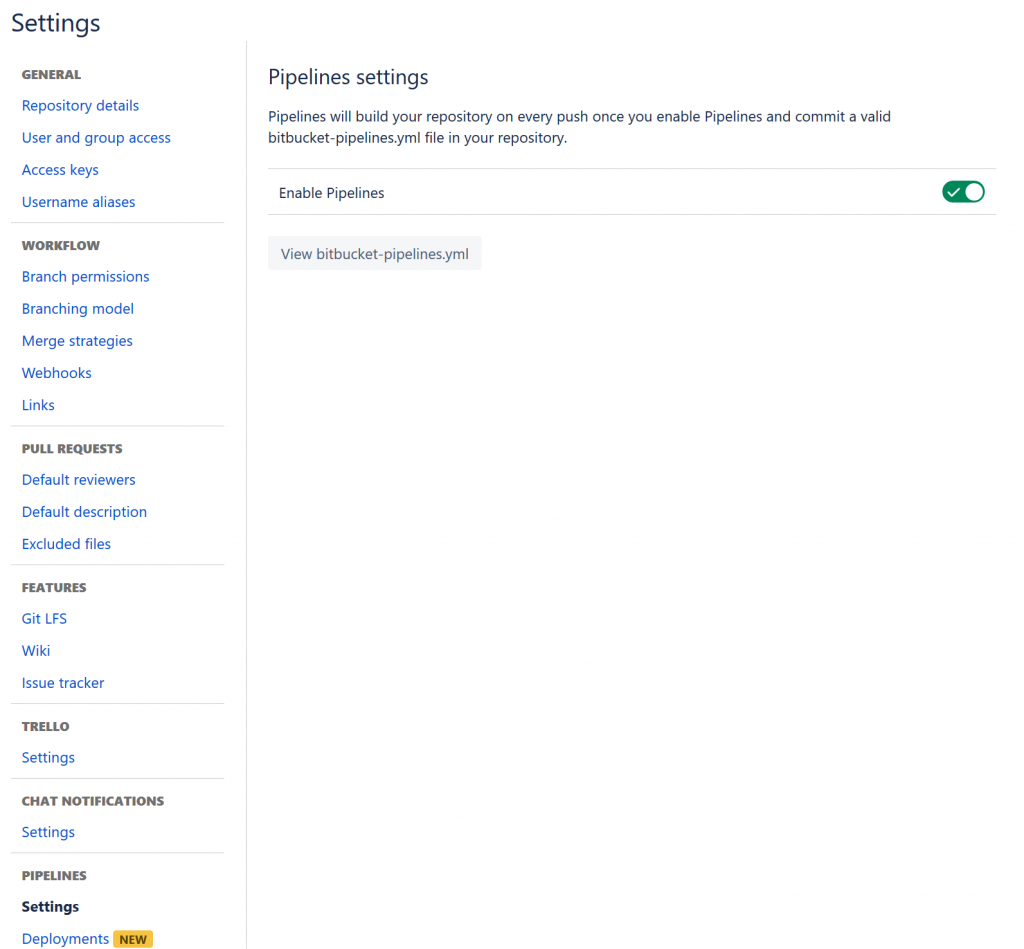
Task: Open Repository details settings
Action: coord(80,105)
